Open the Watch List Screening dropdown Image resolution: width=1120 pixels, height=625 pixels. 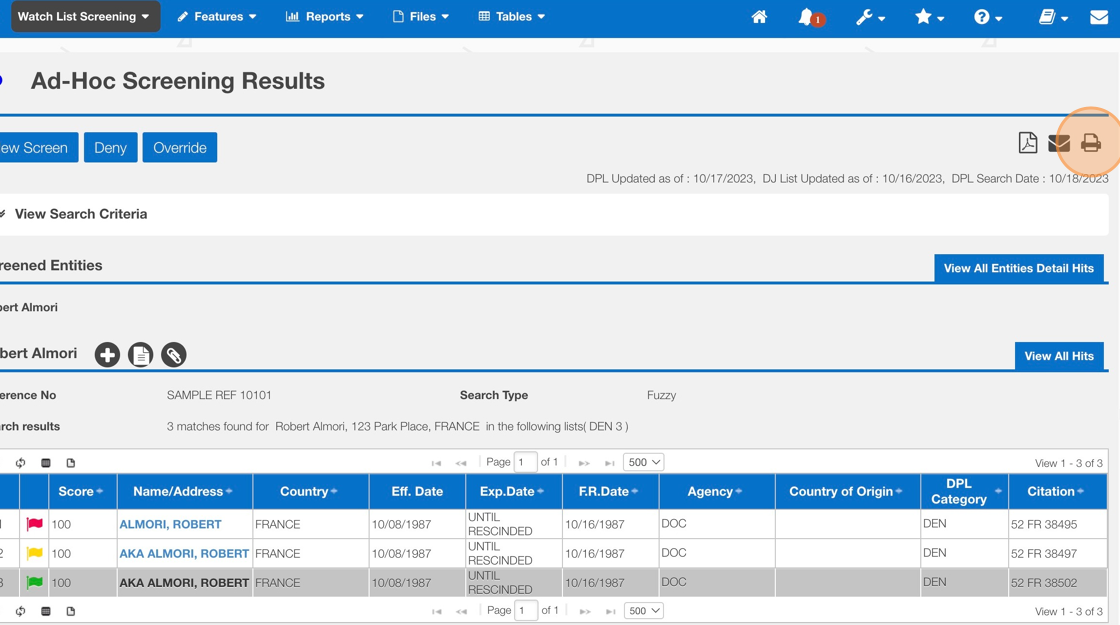[x=84, y=16]
